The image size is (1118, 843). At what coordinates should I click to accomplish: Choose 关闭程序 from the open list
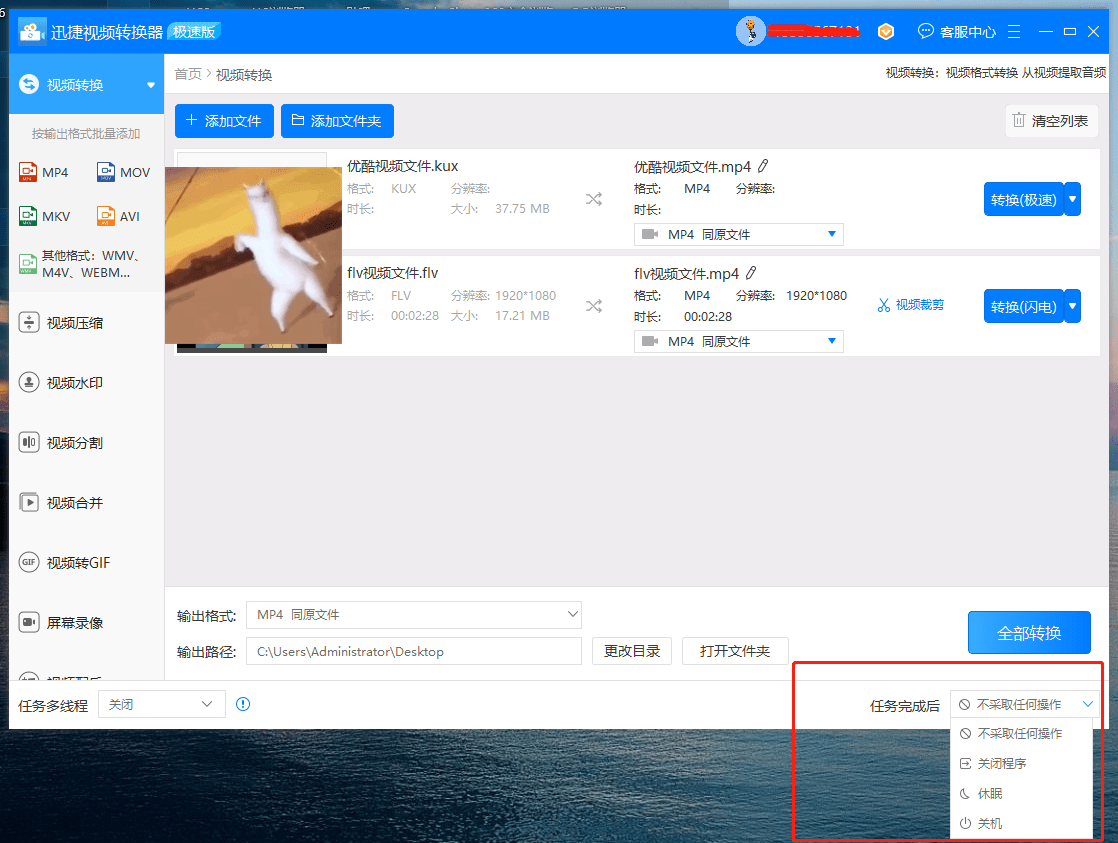click(x=1001, y=764)
